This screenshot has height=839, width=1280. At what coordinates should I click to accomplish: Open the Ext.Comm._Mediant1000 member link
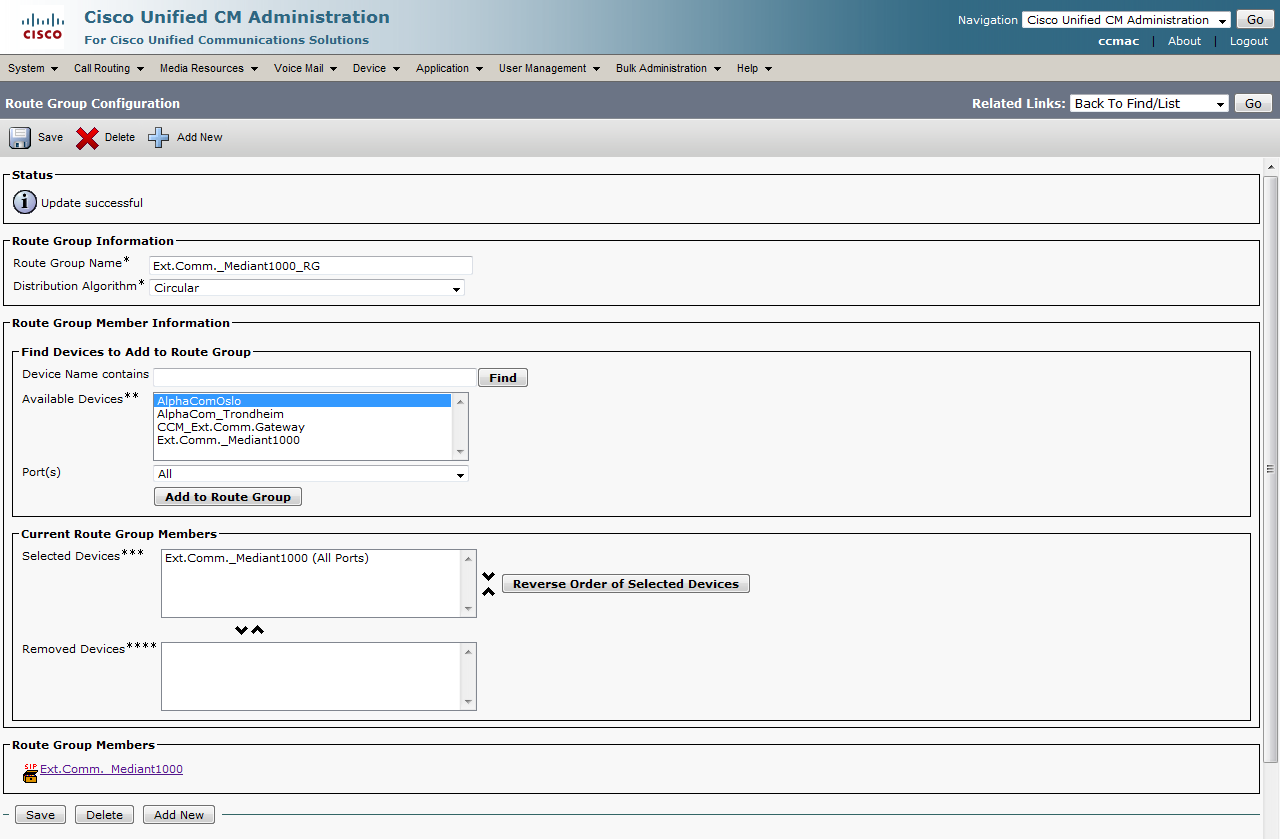pos(111,769)
